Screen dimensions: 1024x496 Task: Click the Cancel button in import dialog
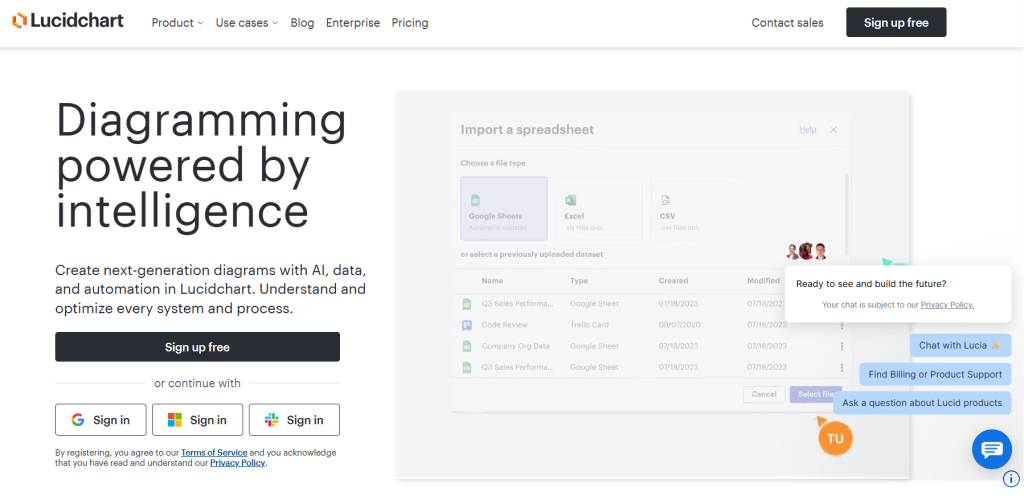point(763,394)
